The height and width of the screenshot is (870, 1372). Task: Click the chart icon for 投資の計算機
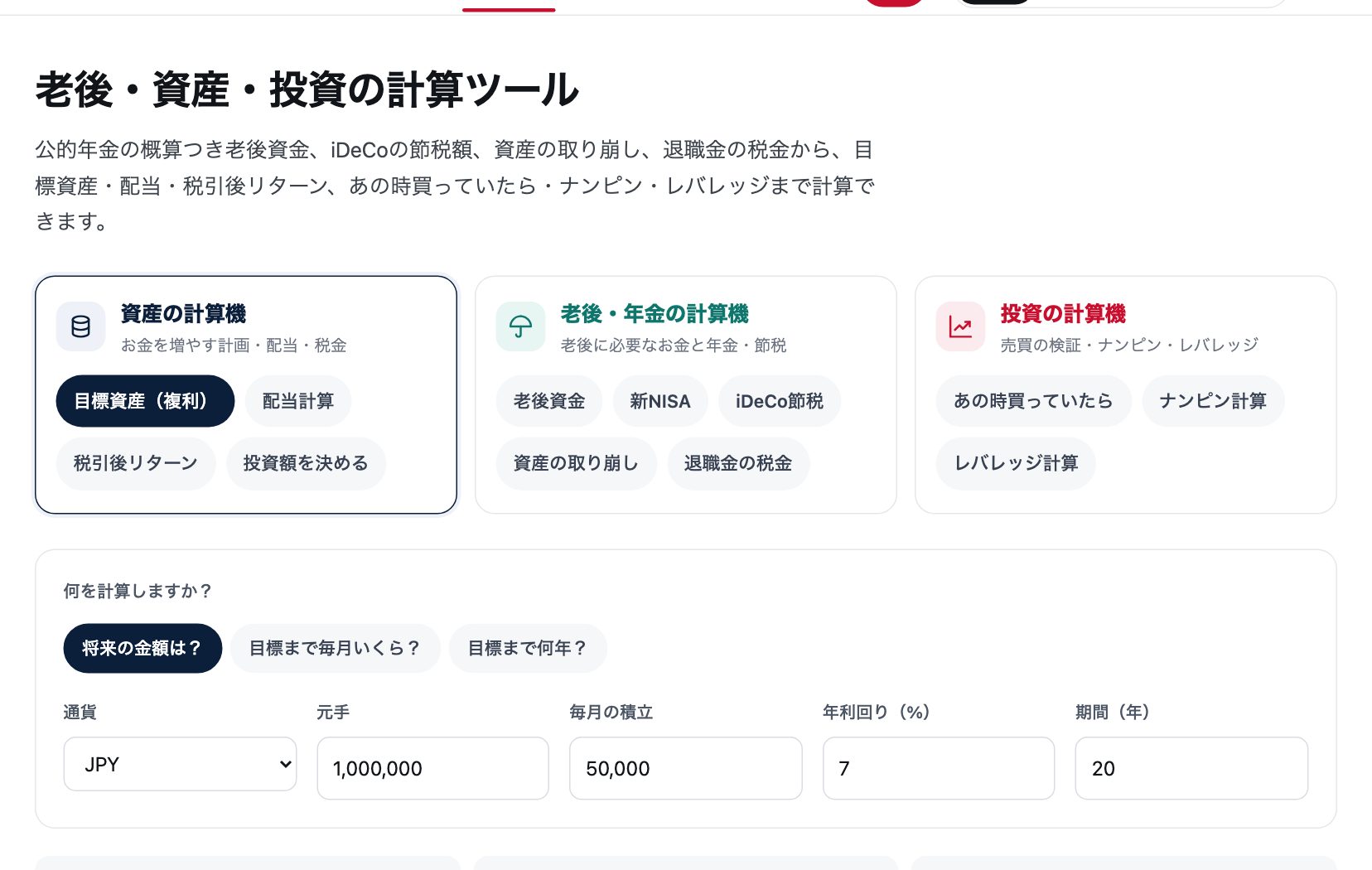click(960, 326)
